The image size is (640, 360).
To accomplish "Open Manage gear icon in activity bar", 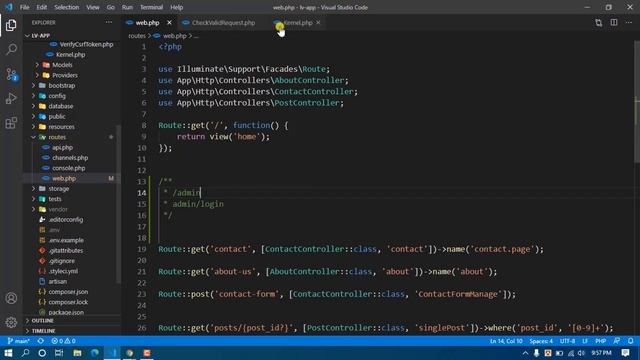I will click(11, 322).
